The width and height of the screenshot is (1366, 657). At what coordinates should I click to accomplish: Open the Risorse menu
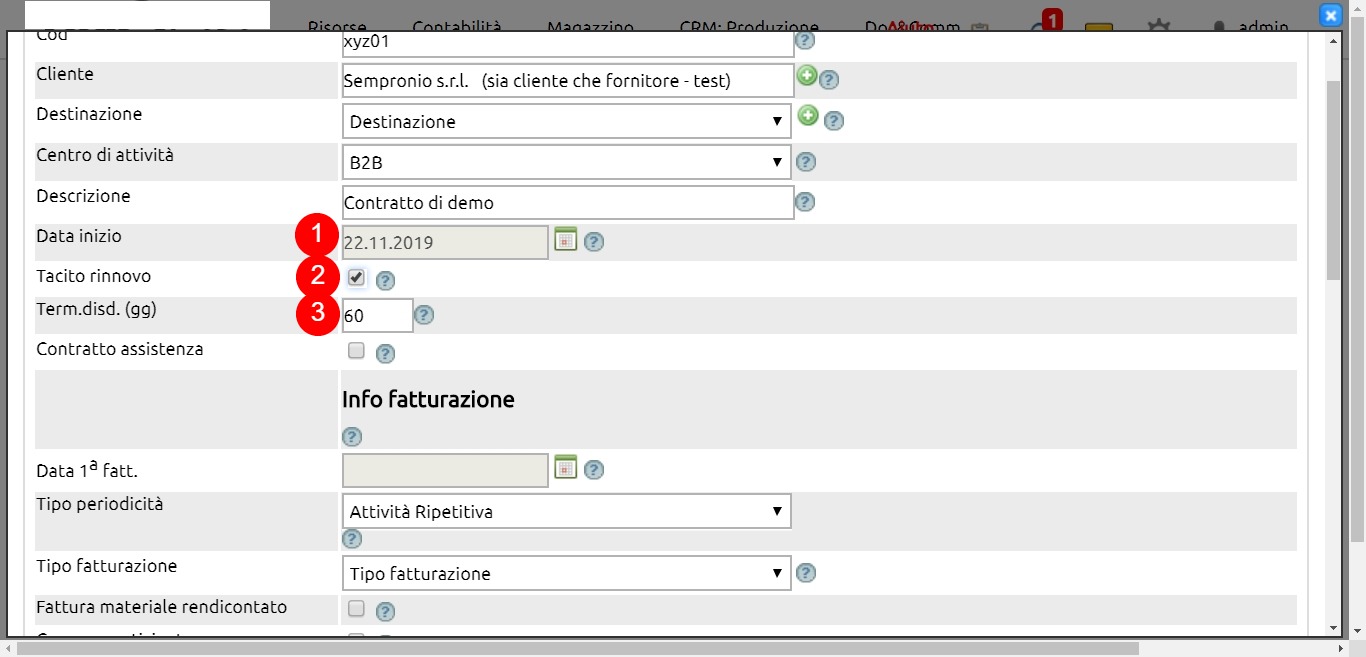[x=337, y=27]
